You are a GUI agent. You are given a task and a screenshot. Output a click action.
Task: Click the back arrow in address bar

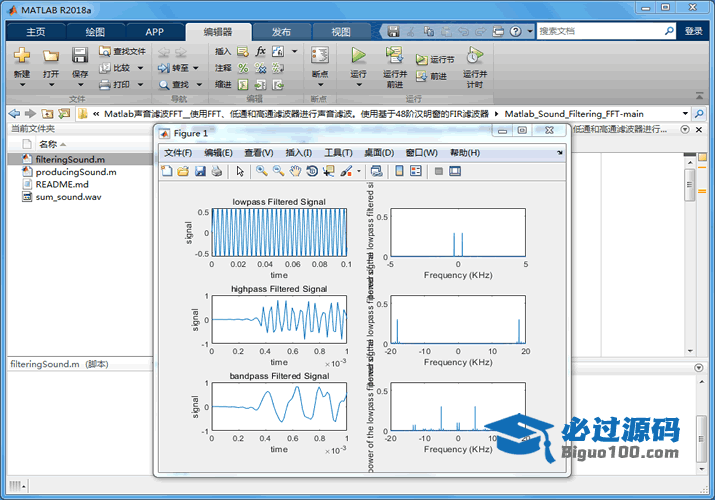pyautogui.click(x=14, y=113)
